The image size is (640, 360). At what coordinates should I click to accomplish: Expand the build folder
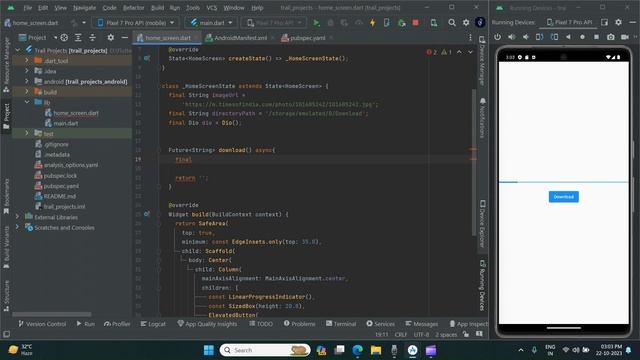(x=27, y=92)
